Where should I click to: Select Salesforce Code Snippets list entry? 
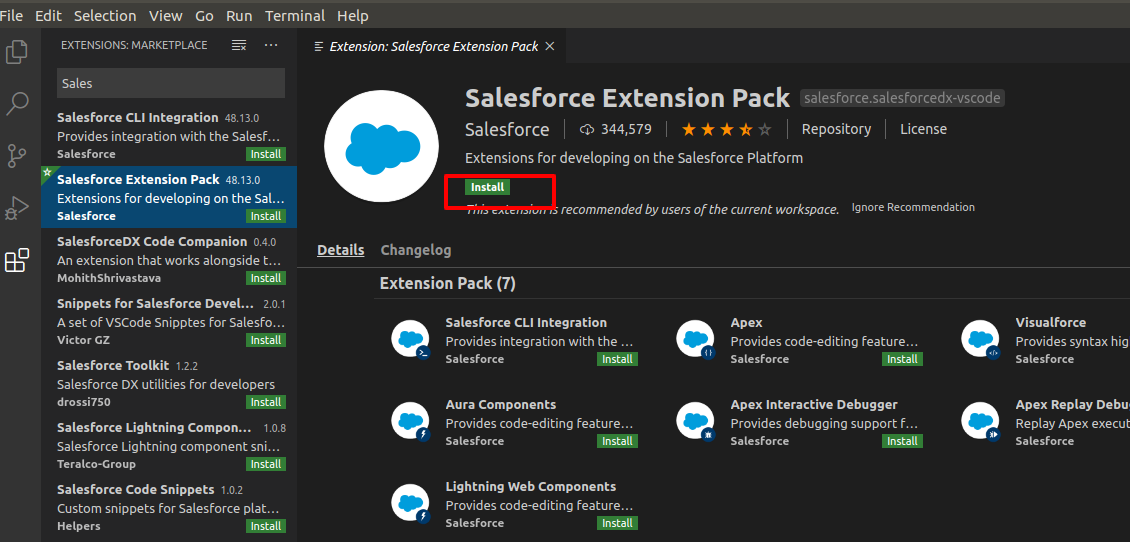(169, 507)
